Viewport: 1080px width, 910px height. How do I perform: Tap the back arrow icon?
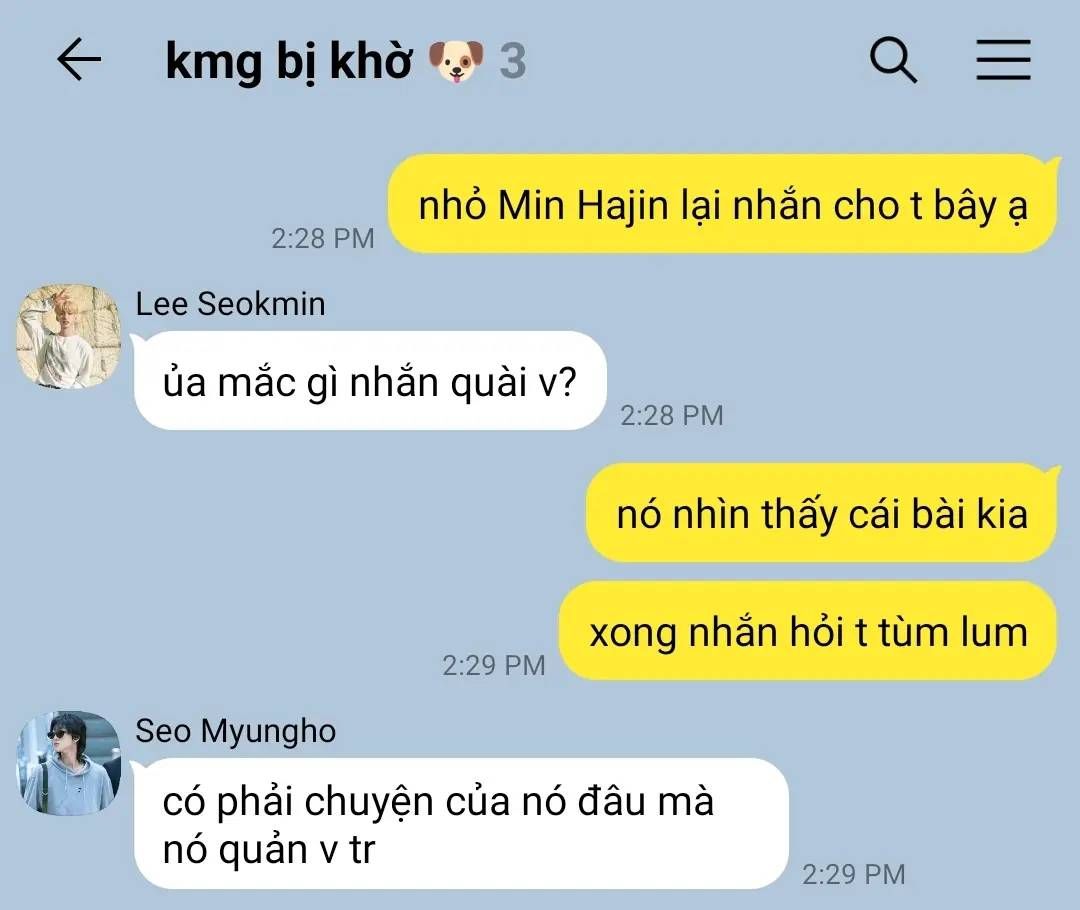pos(79,60)
